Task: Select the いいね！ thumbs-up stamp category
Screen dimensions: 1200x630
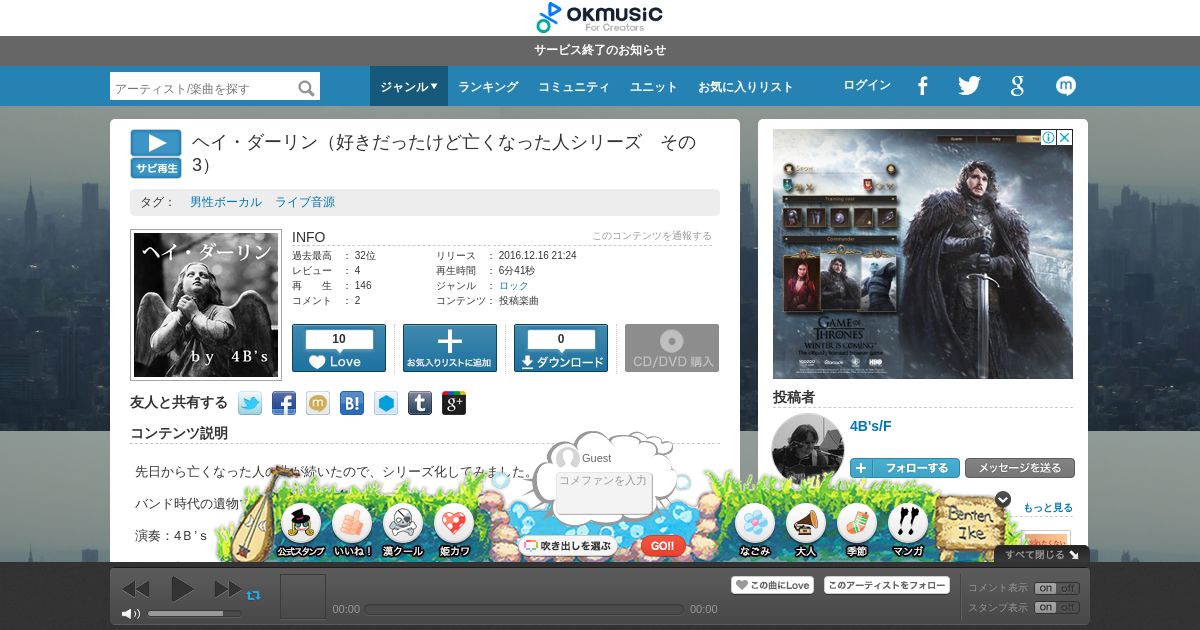Action: (352, 530)
